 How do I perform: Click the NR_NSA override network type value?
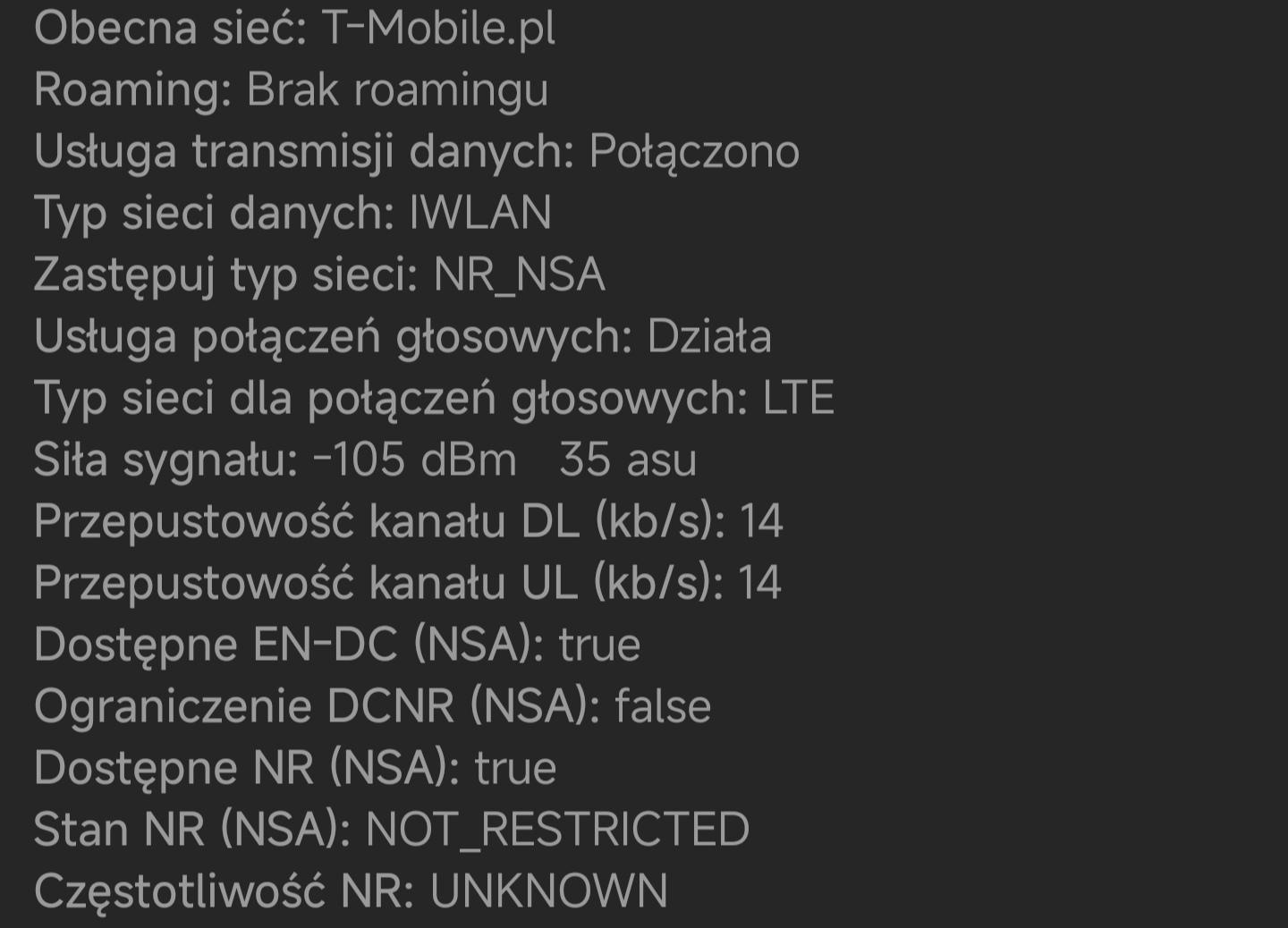(x=519, y=275)
